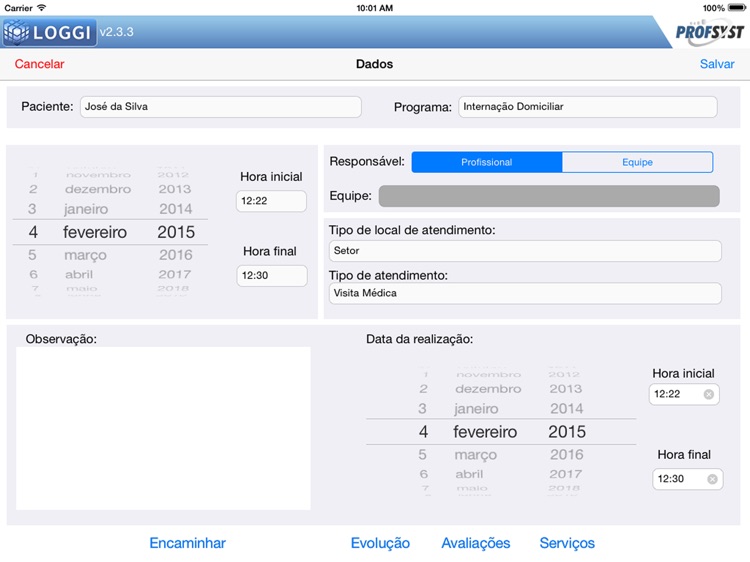Open the Serviços section
This screenshot has height=562, width=750.
tap(567, 543)
